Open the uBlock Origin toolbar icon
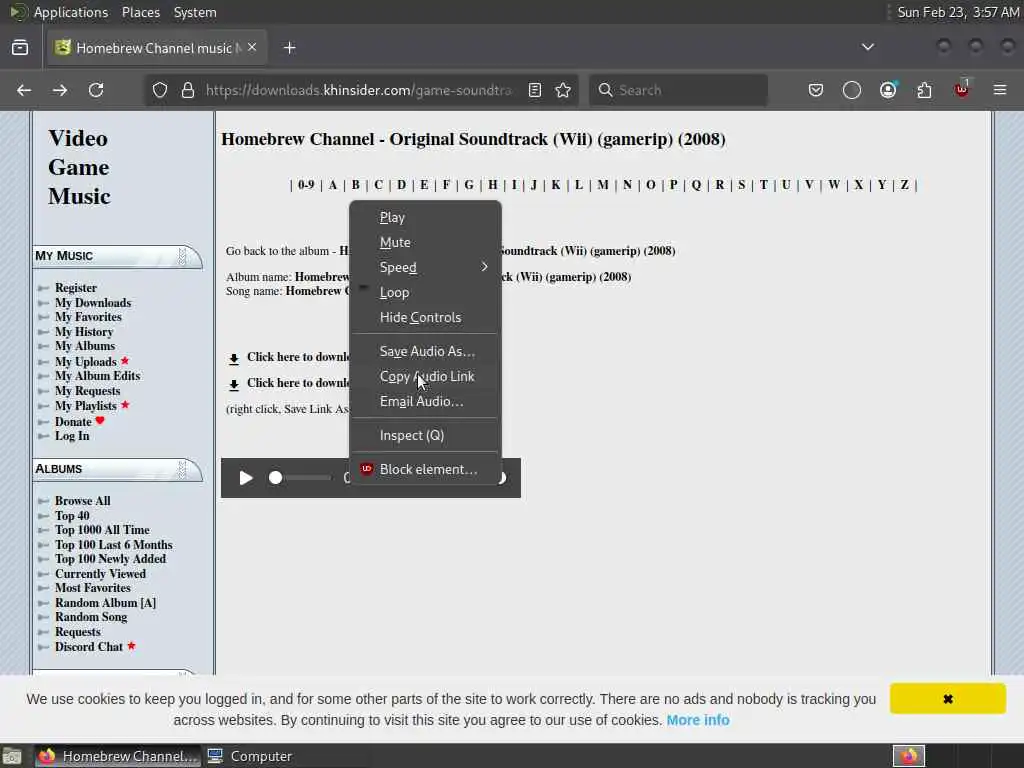The image size is (1024, 768). click(961, 89)
